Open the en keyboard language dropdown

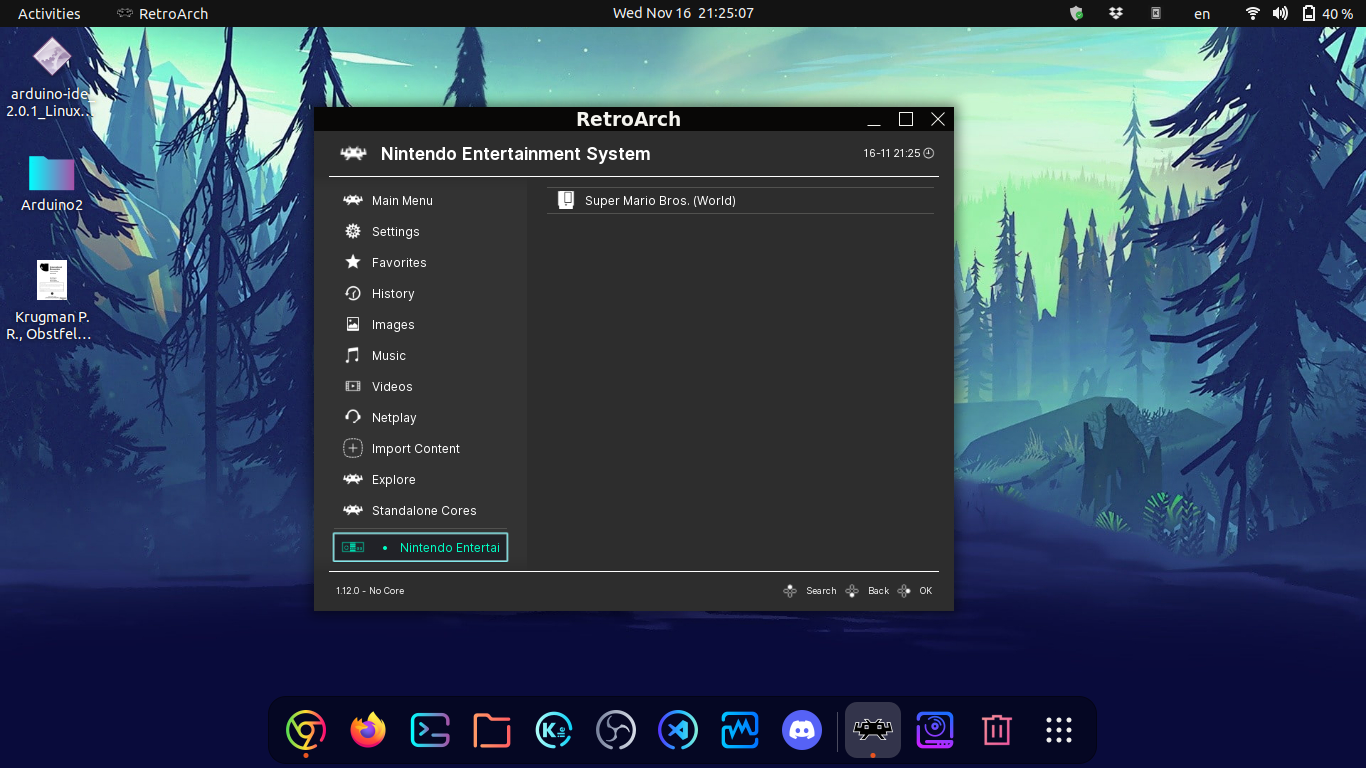(1202, 14)
